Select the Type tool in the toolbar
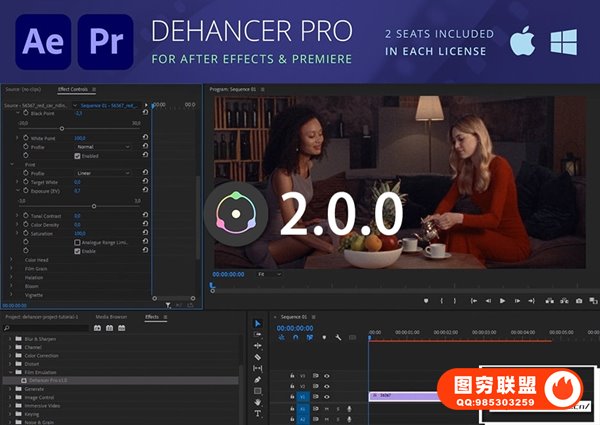The image size is (600, 425). tap(257, 413)
